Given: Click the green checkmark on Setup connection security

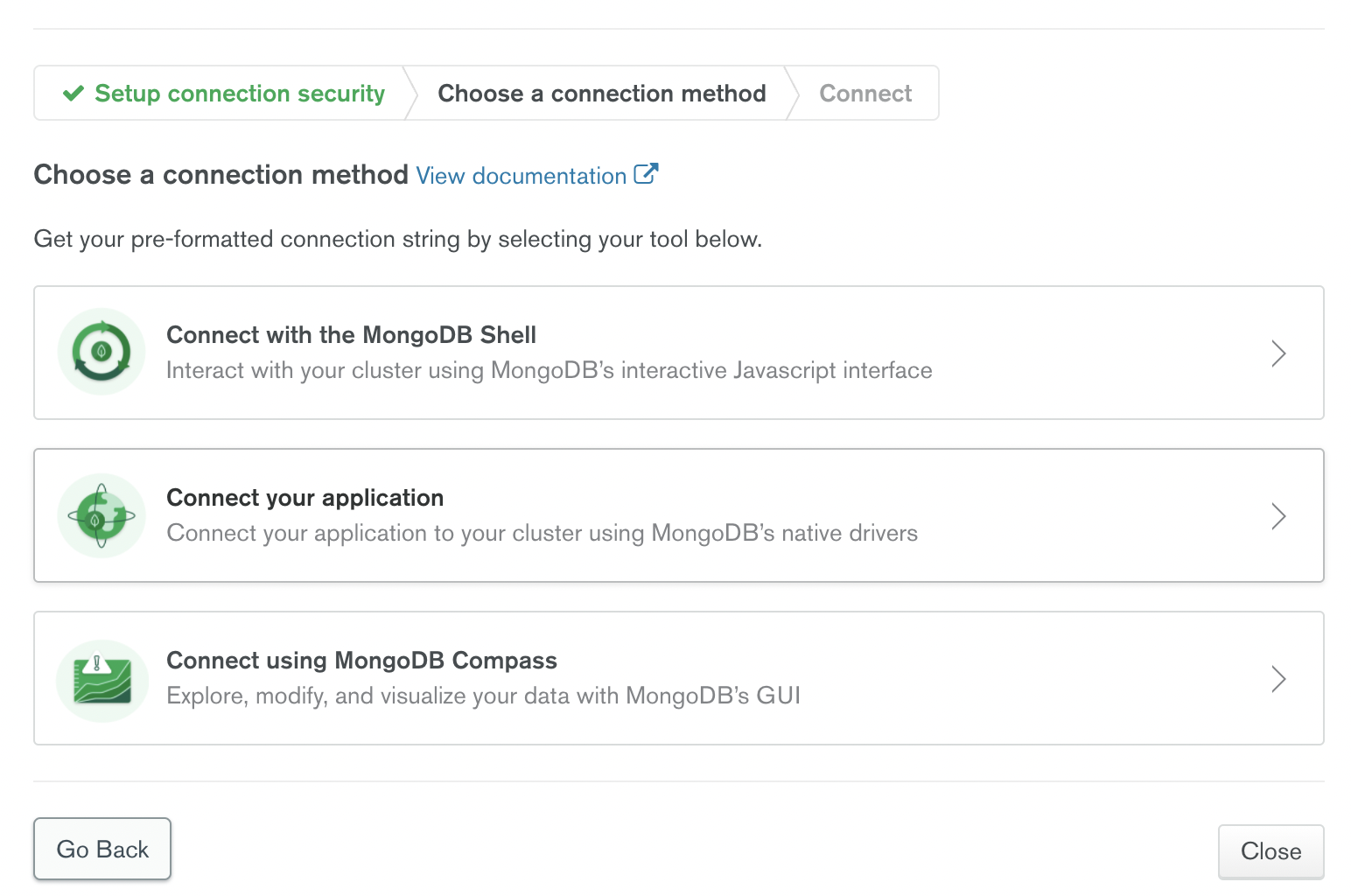Looking at the screenshot, I should (x=73, y=93).
